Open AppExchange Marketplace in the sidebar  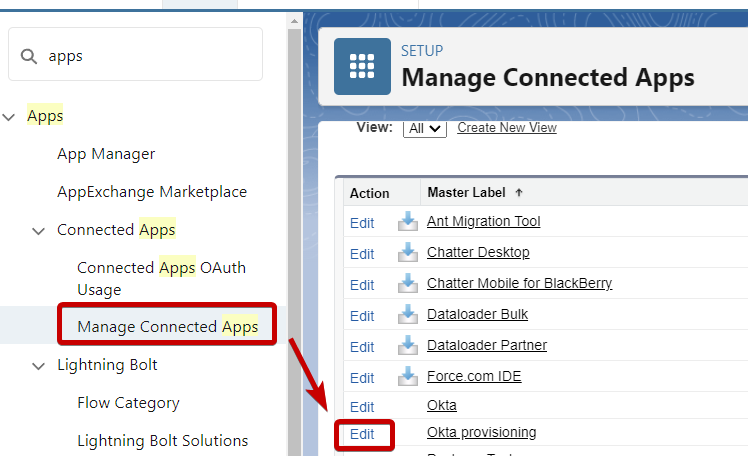tap(152, 192)
